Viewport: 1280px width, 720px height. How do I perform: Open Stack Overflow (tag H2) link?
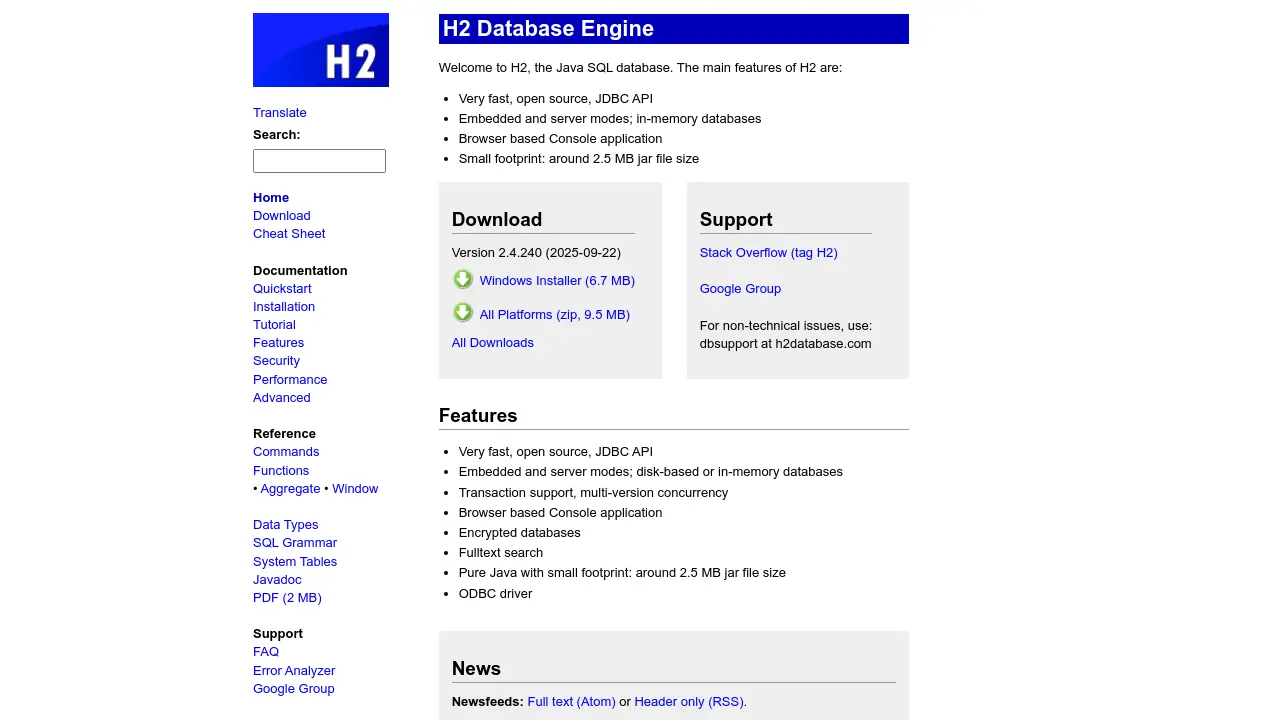[769, 253]
